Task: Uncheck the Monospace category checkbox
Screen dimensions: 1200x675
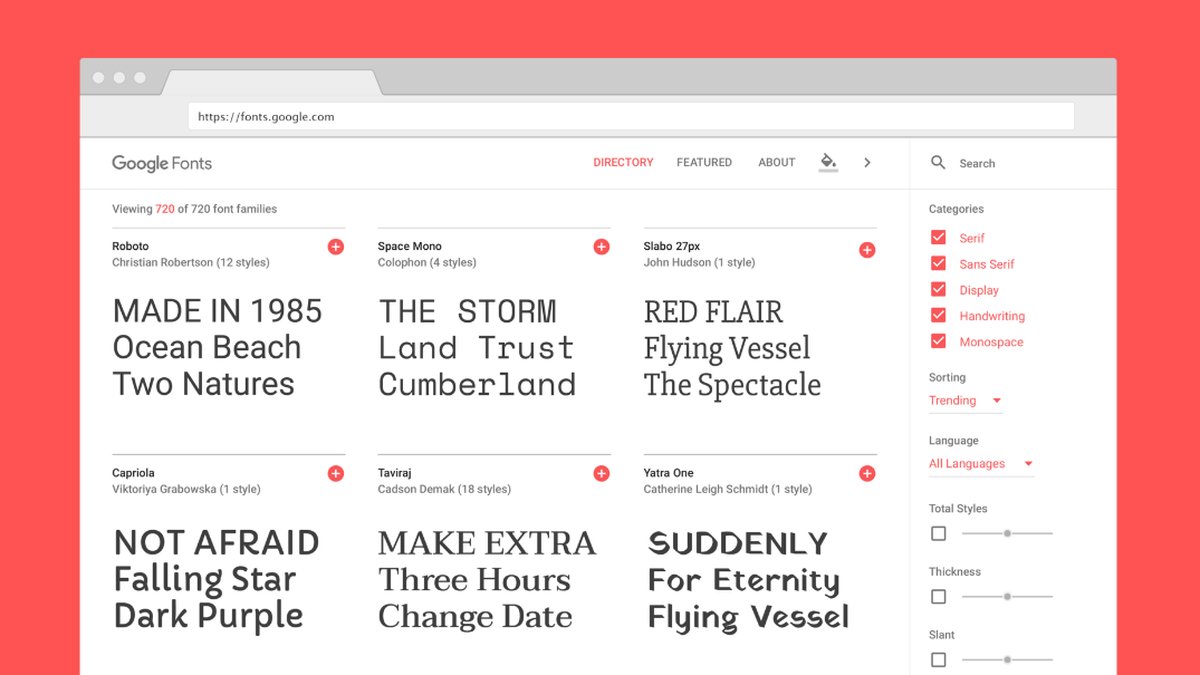Action: (x=938, y=342)
